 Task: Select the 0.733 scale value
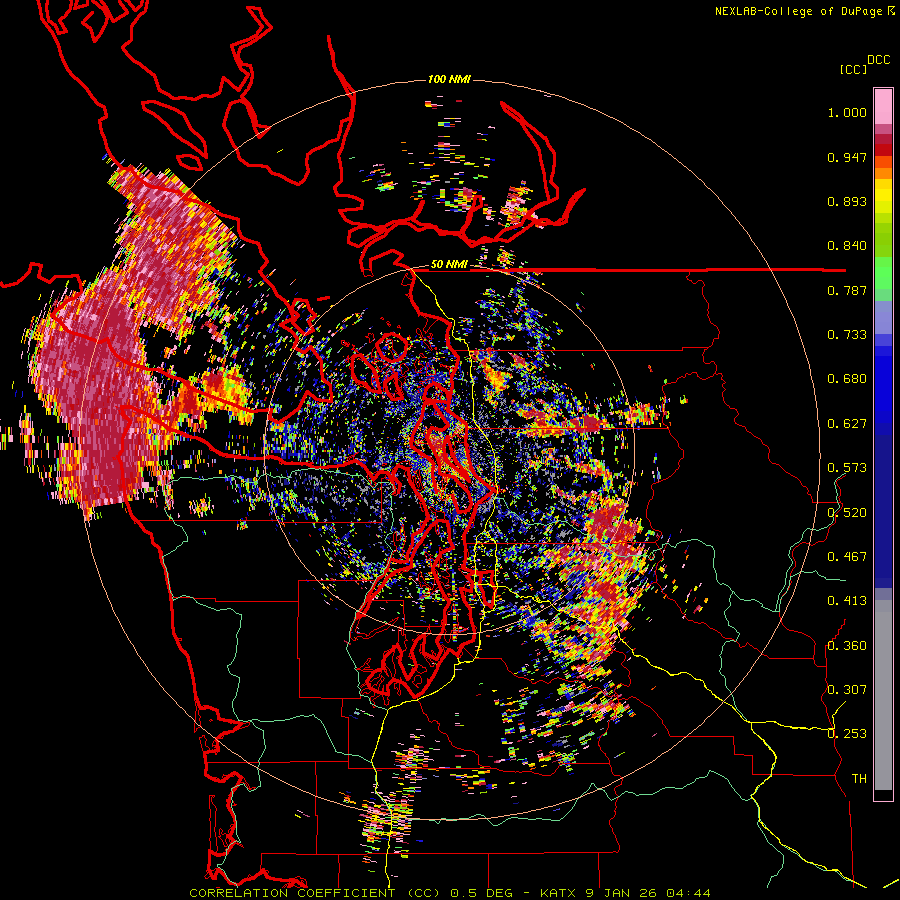coord(847,335)
